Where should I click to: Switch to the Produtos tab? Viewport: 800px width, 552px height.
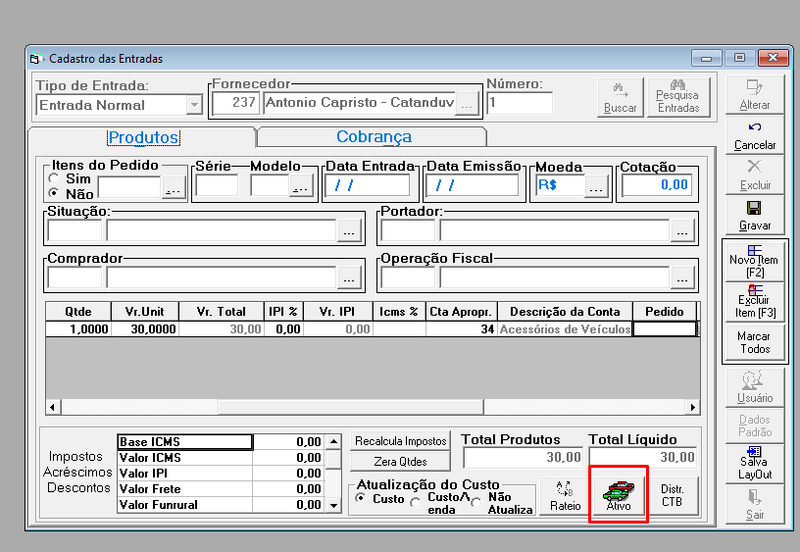(x=143, y=137)
